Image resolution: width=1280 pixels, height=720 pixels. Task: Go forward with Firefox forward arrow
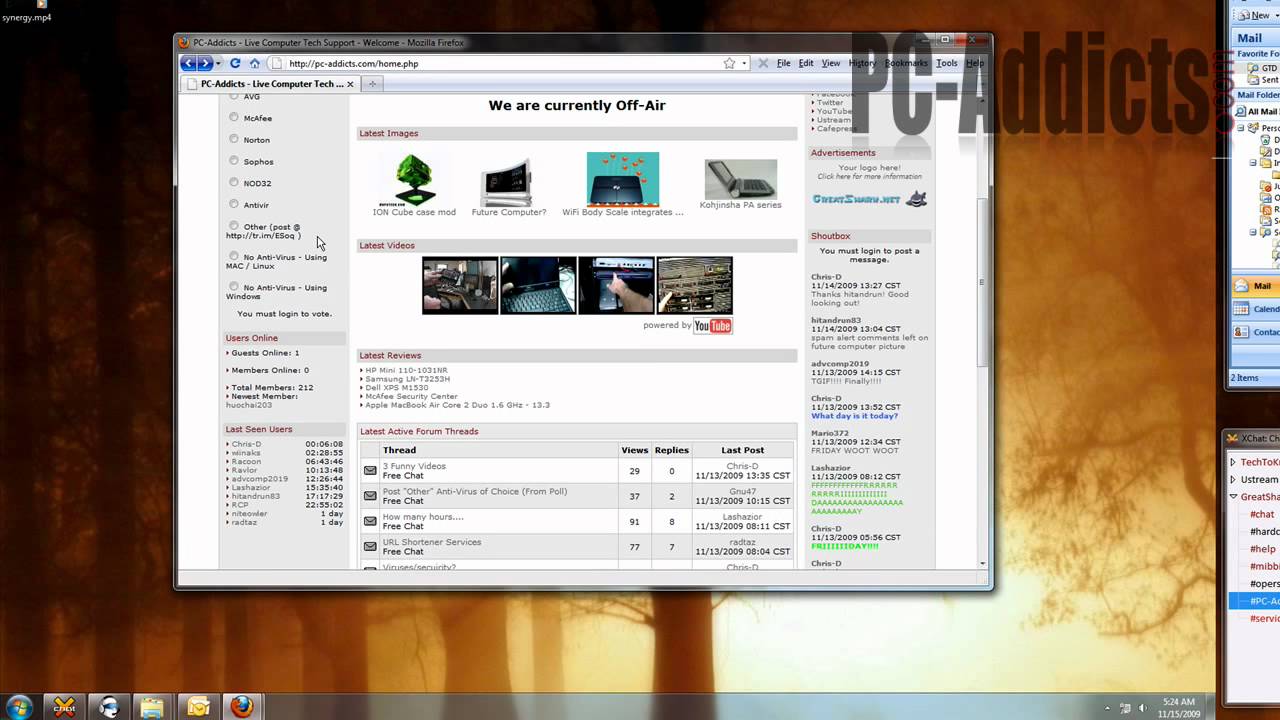click(204, 63)
